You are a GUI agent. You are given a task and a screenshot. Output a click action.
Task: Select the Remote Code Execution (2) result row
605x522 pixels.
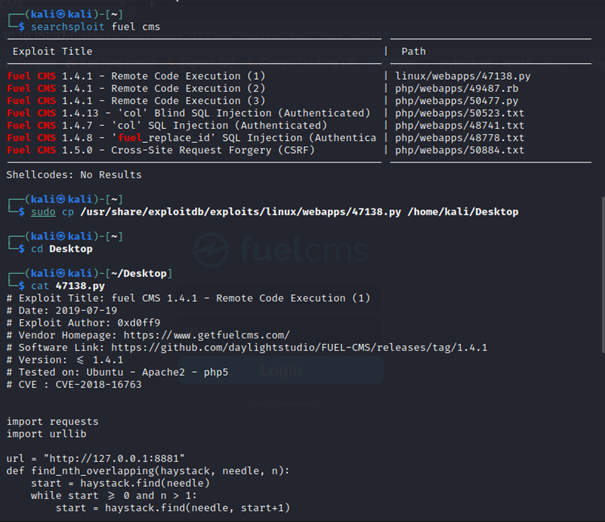coord(136,88)
